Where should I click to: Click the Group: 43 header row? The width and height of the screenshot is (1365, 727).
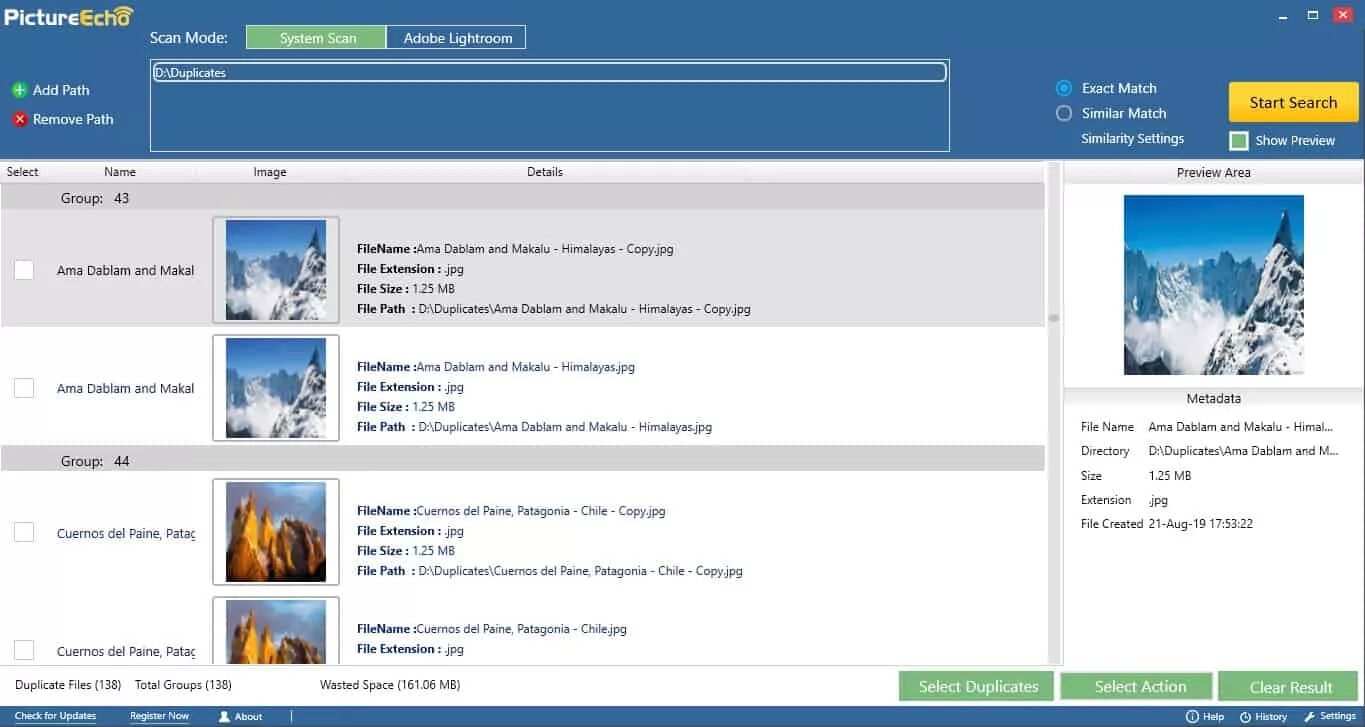(x=522, y=198)
